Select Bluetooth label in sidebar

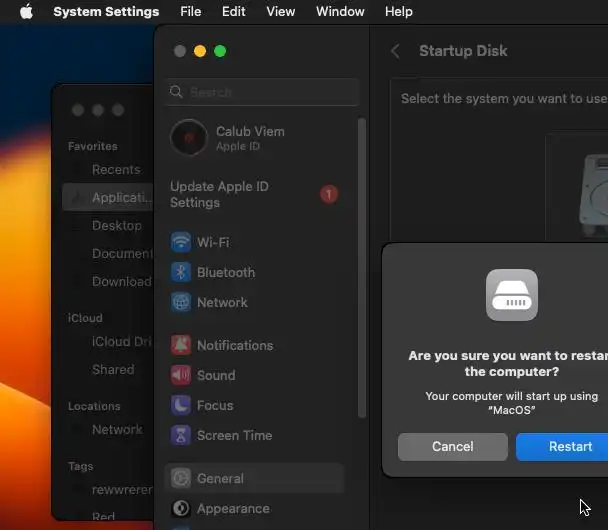pos(226,272)
